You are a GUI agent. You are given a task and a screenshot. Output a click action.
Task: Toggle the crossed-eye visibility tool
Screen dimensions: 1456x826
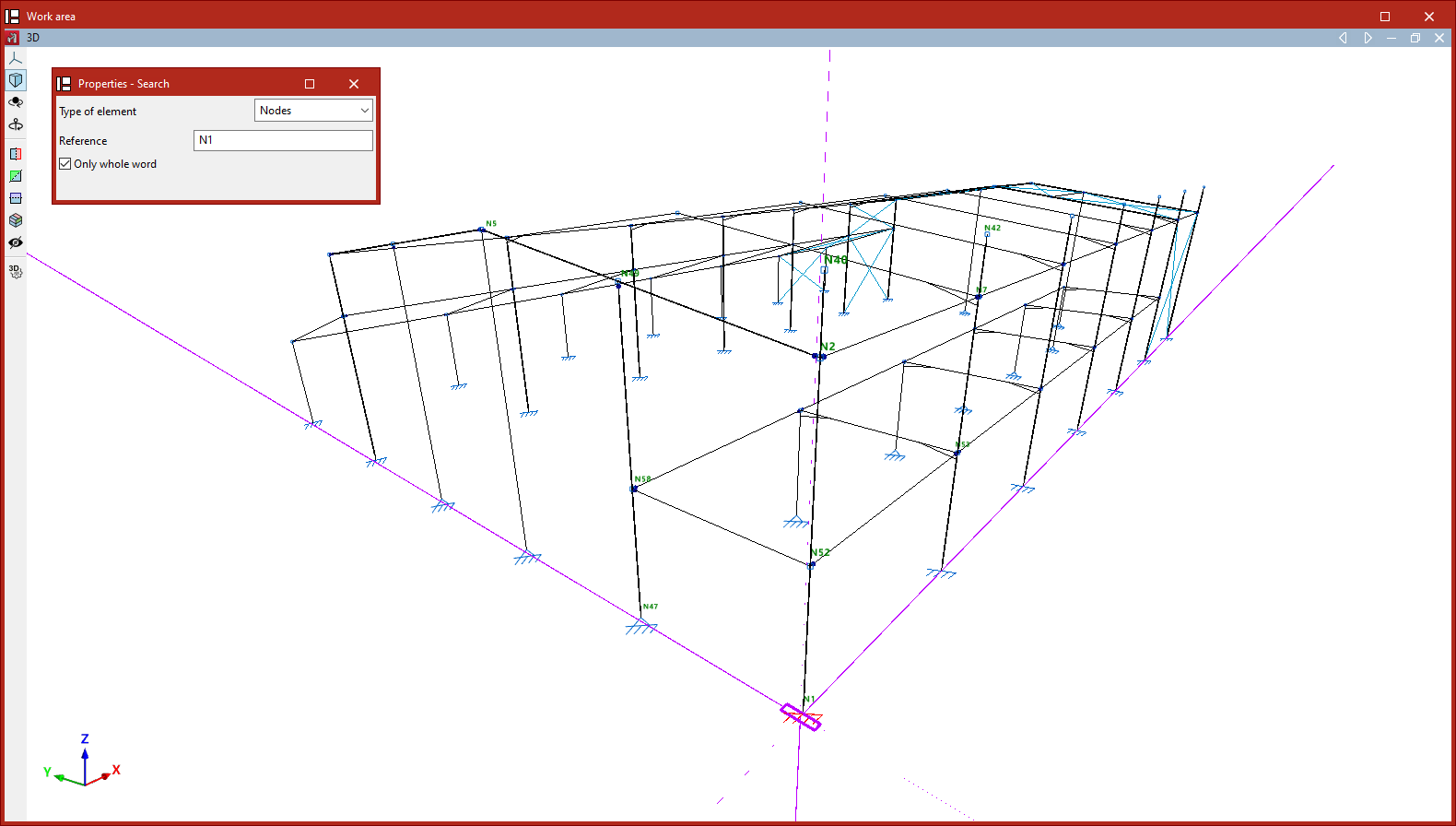pyautogui.click(x=16, y=242)
